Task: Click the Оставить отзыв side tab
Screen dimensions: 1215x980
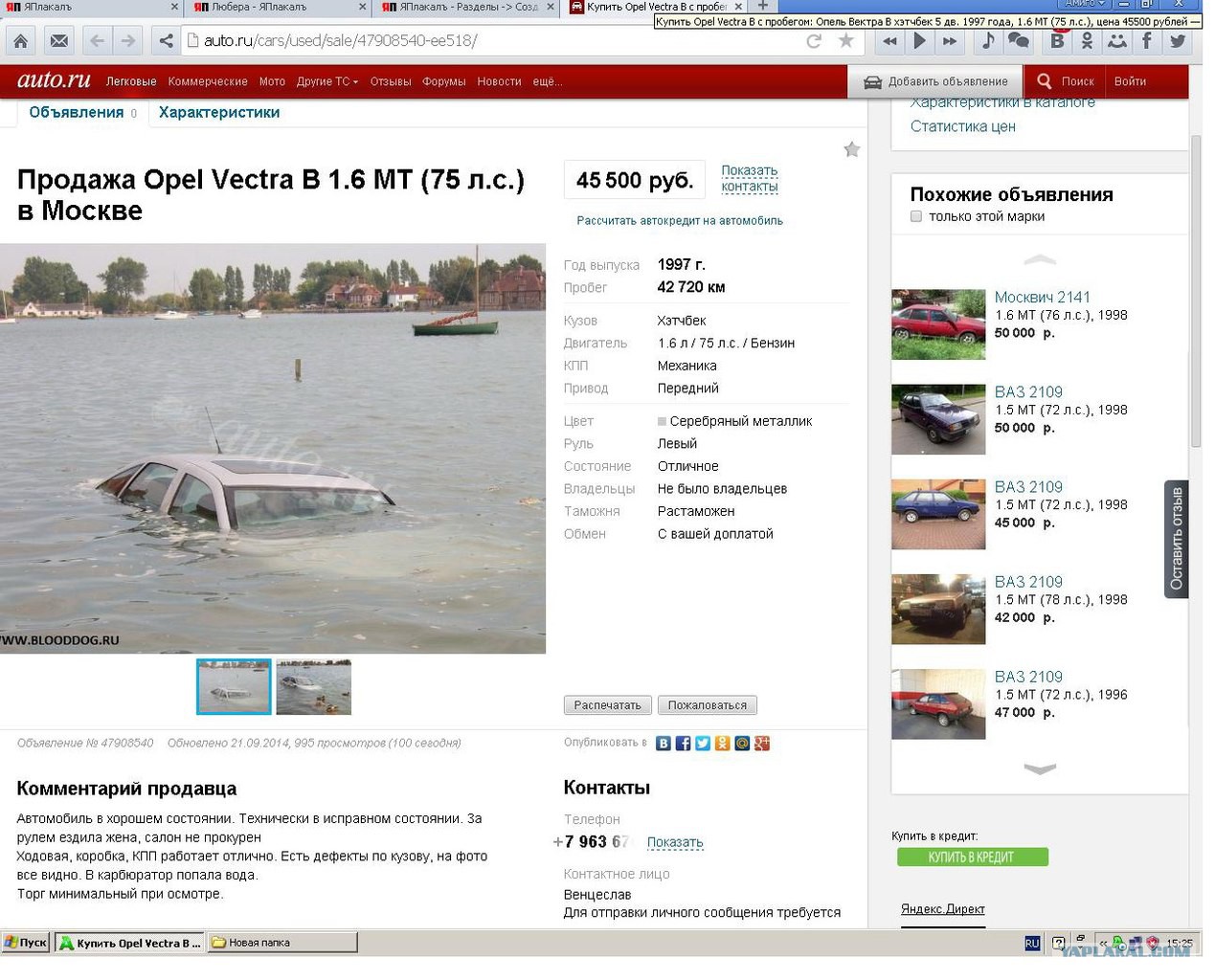Action: [1177, 539]
